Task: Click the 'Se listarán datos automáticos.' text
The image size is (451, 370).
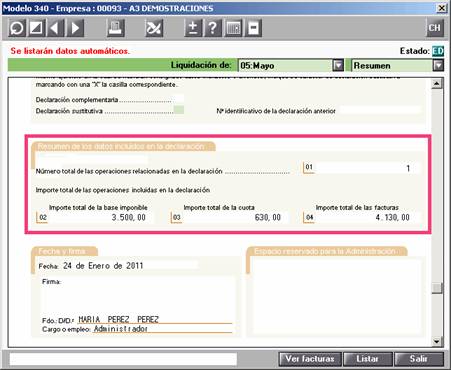Action: (x=70, y=51)
